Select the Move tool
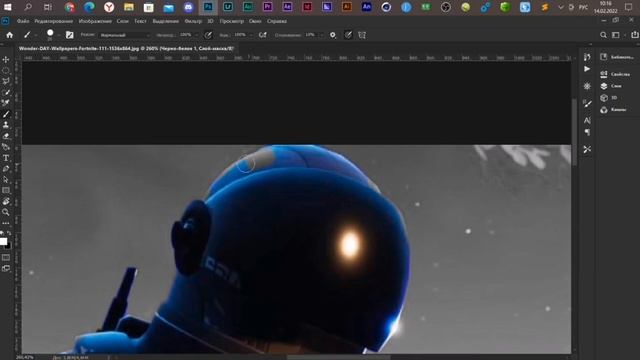This screenshot has width=640, height=360. pos(6,60)
